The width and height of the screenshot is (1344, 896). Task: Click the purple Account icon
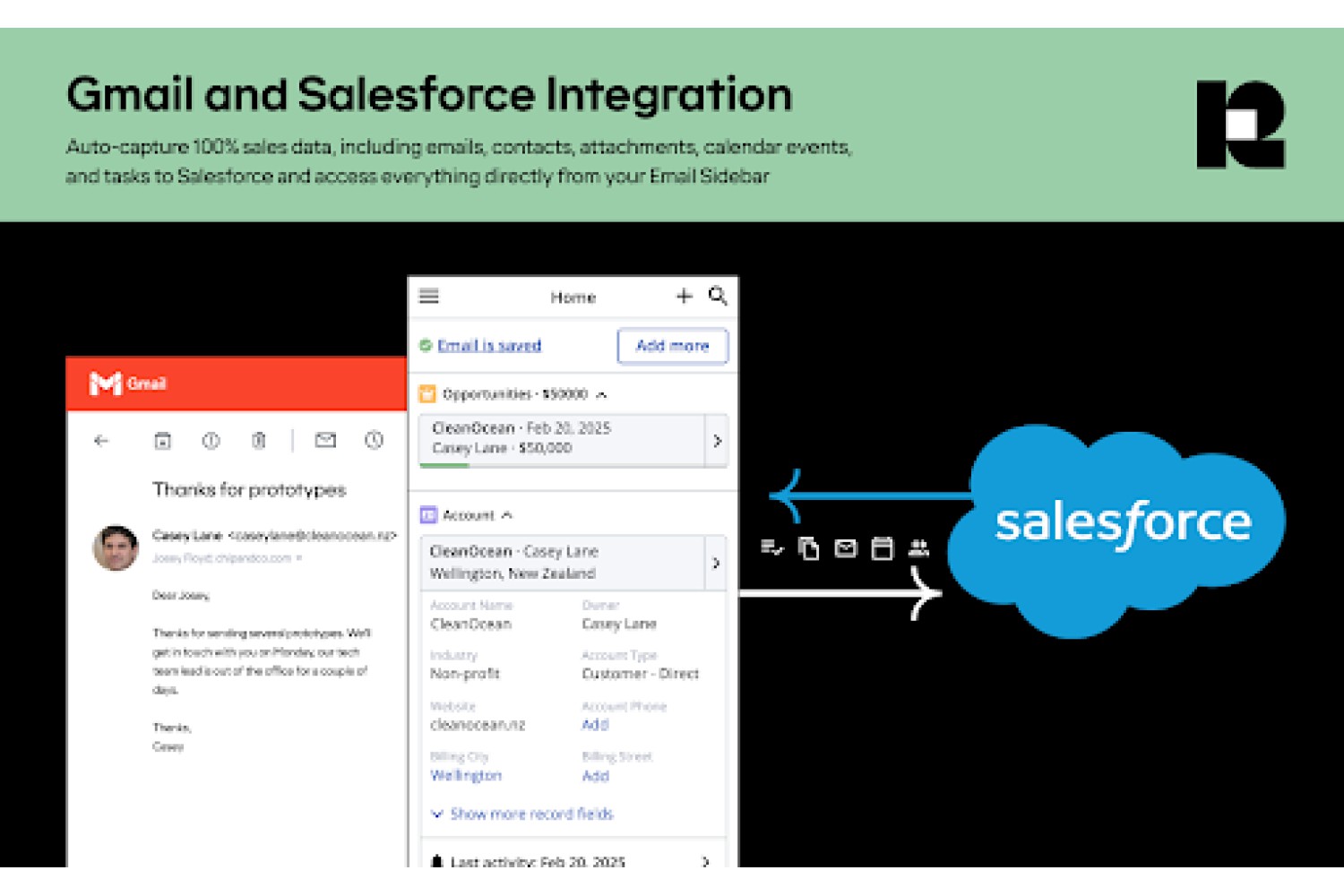(x=428, y=514)
